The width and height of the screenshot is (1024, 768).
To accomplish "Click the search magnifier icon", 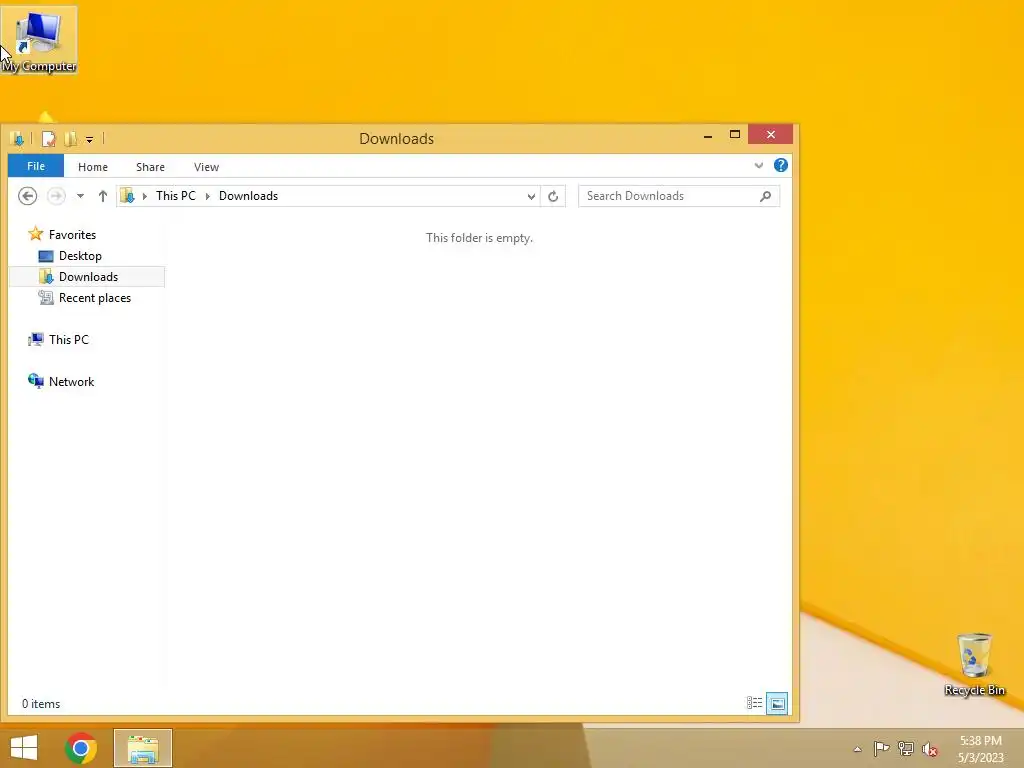I will (x=765, y=196).
